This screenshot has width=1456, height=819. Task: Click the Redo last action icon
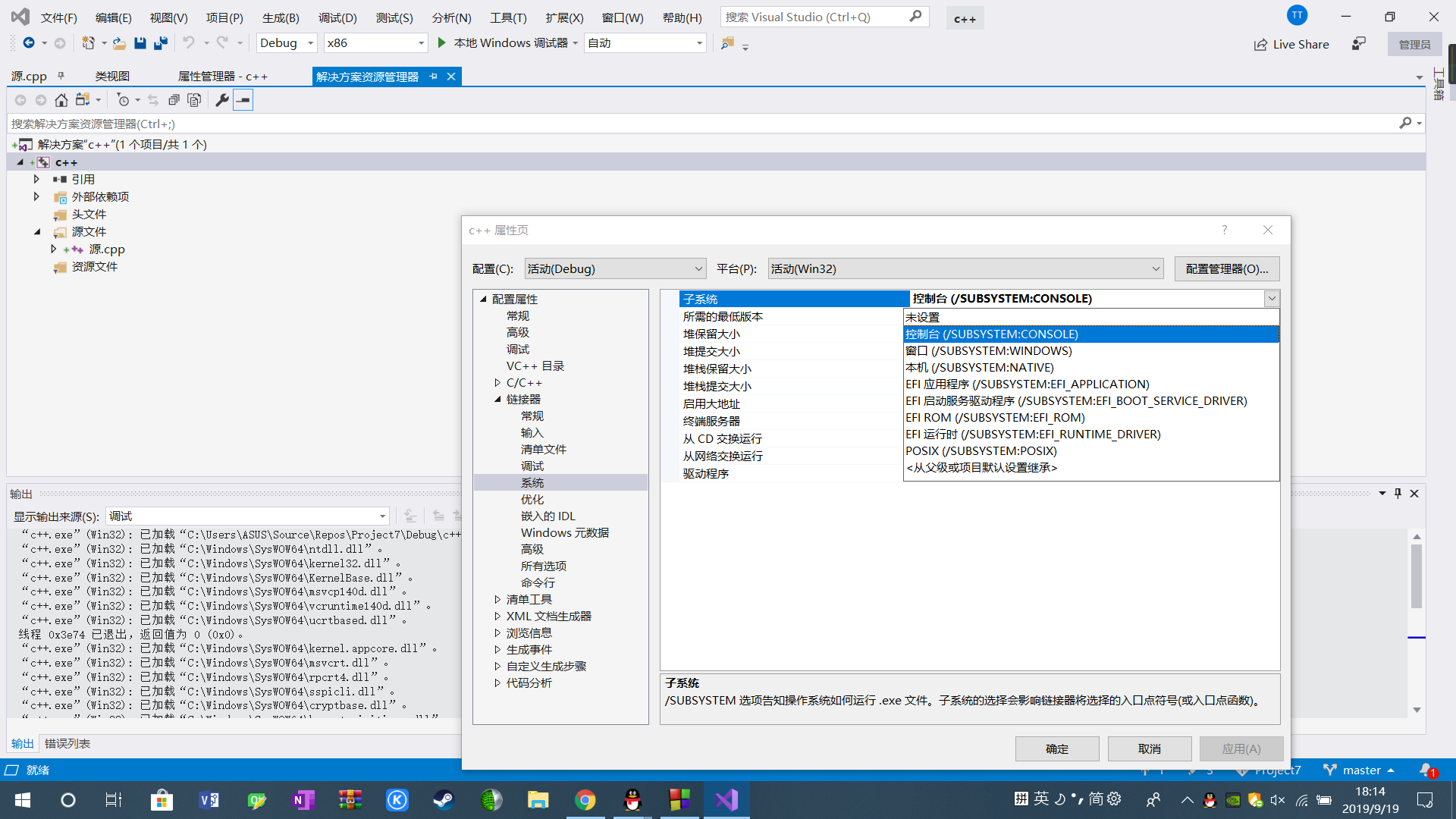(221, 42)
